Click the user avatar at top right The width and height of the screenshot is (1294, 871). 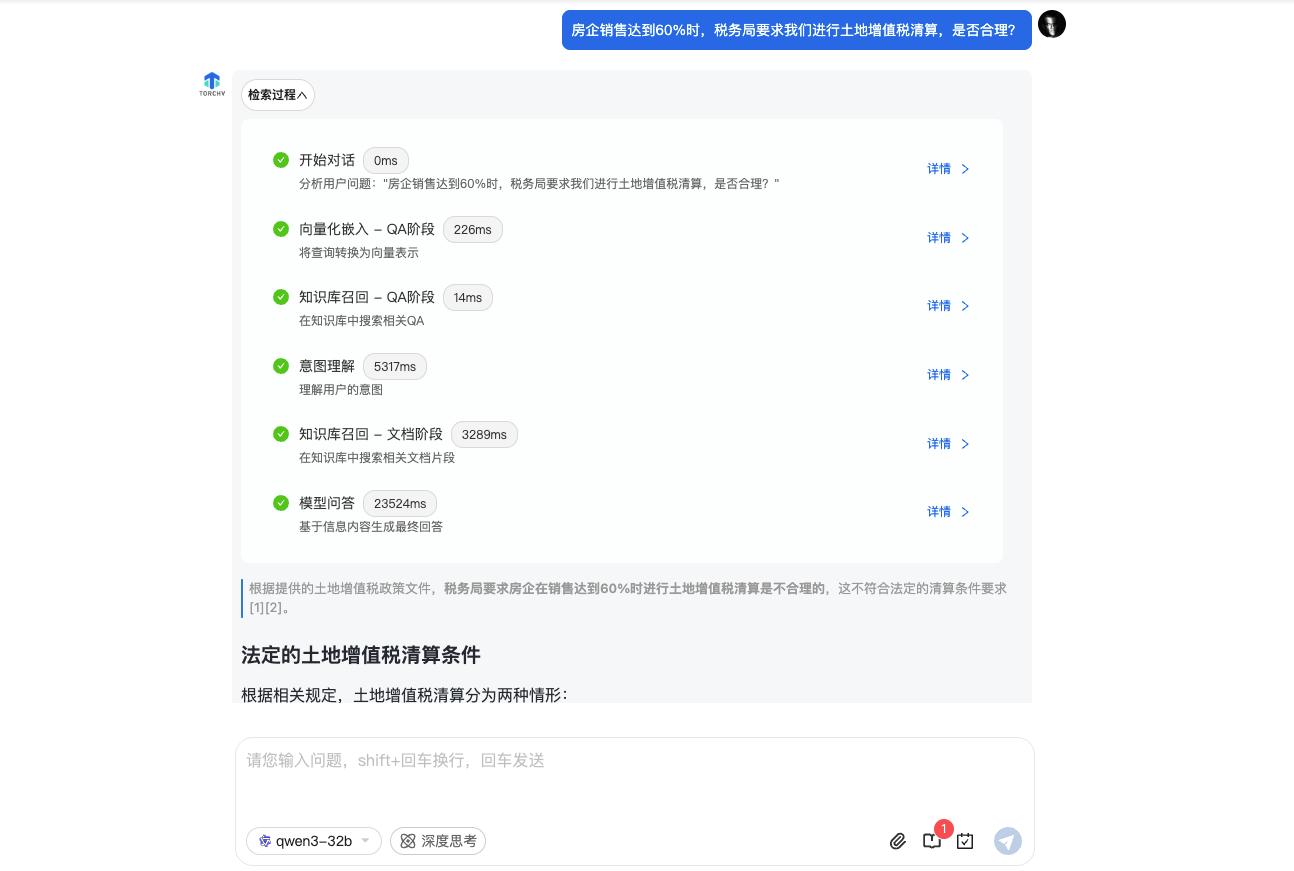pyautogui.click(x=1052, y=25)
